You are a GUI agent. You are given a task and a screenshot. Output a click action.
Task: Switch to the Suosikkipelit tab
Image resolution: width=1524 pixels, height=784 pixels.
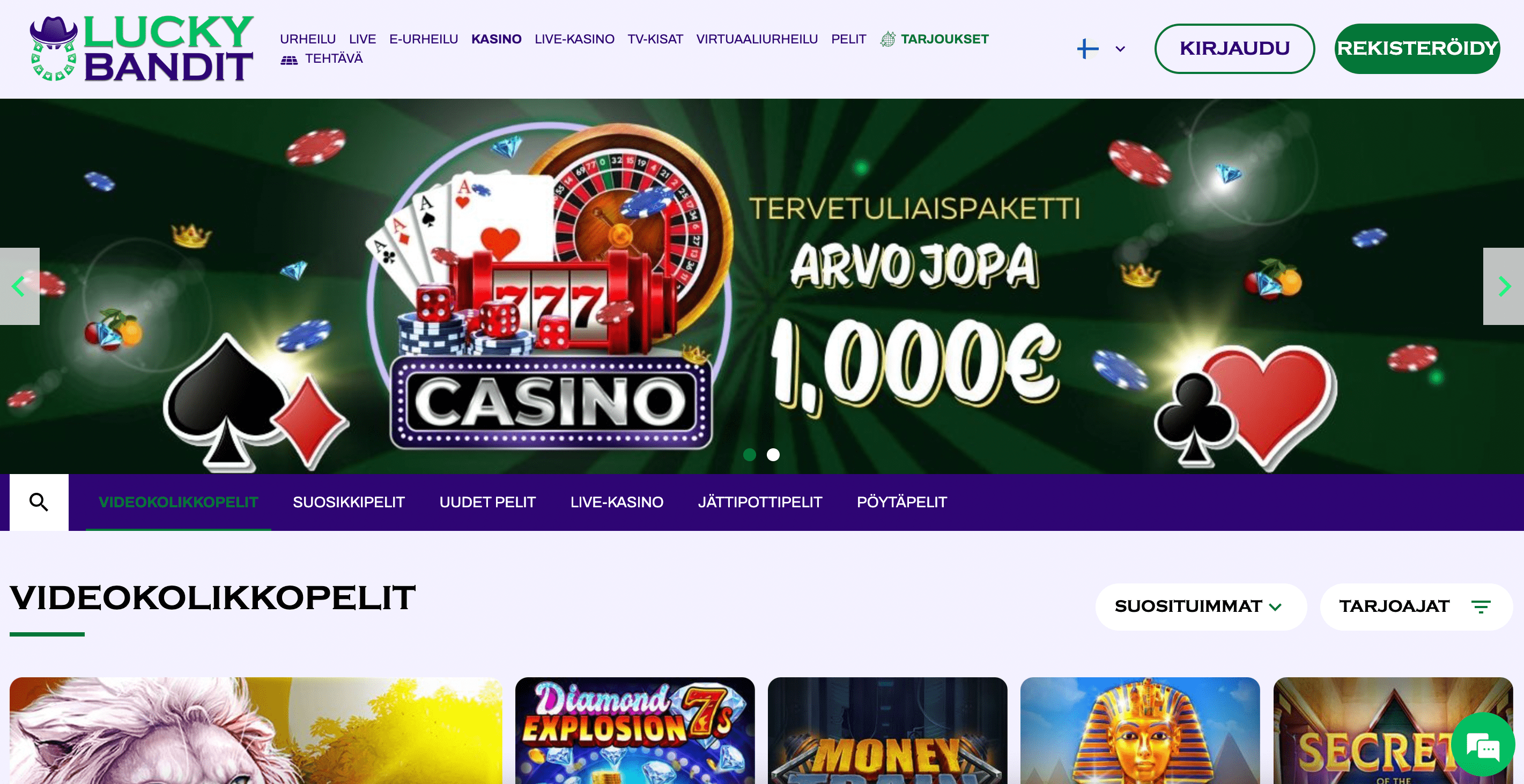(349, 502)
